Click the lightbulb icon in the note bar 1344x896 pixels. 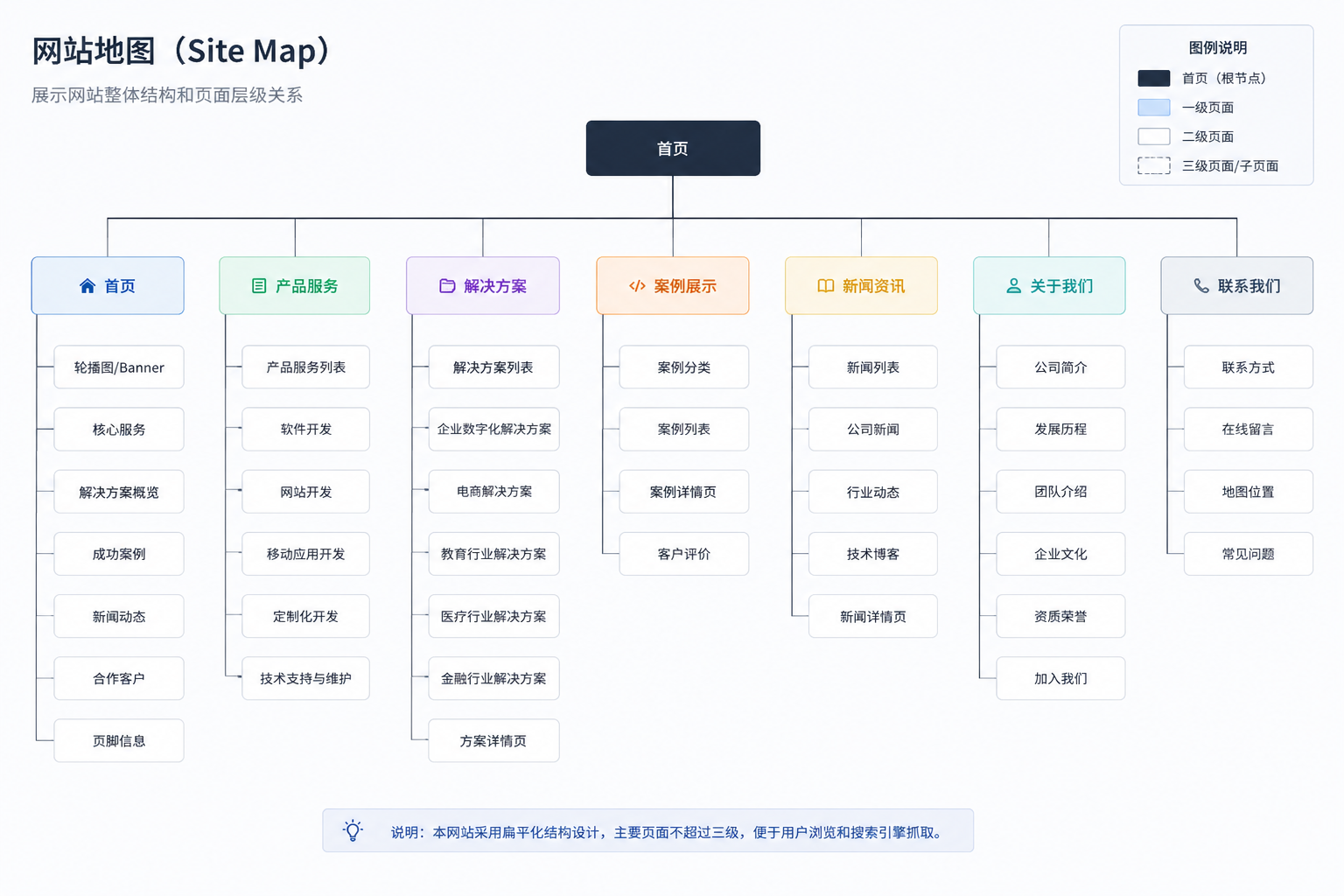(x=353, y=830)
